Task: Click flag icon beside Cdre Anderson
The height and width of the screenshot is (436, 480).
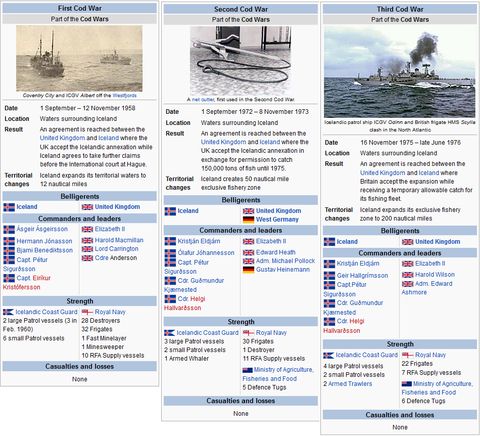Action: pyautogui.click(x=87, y=258)
